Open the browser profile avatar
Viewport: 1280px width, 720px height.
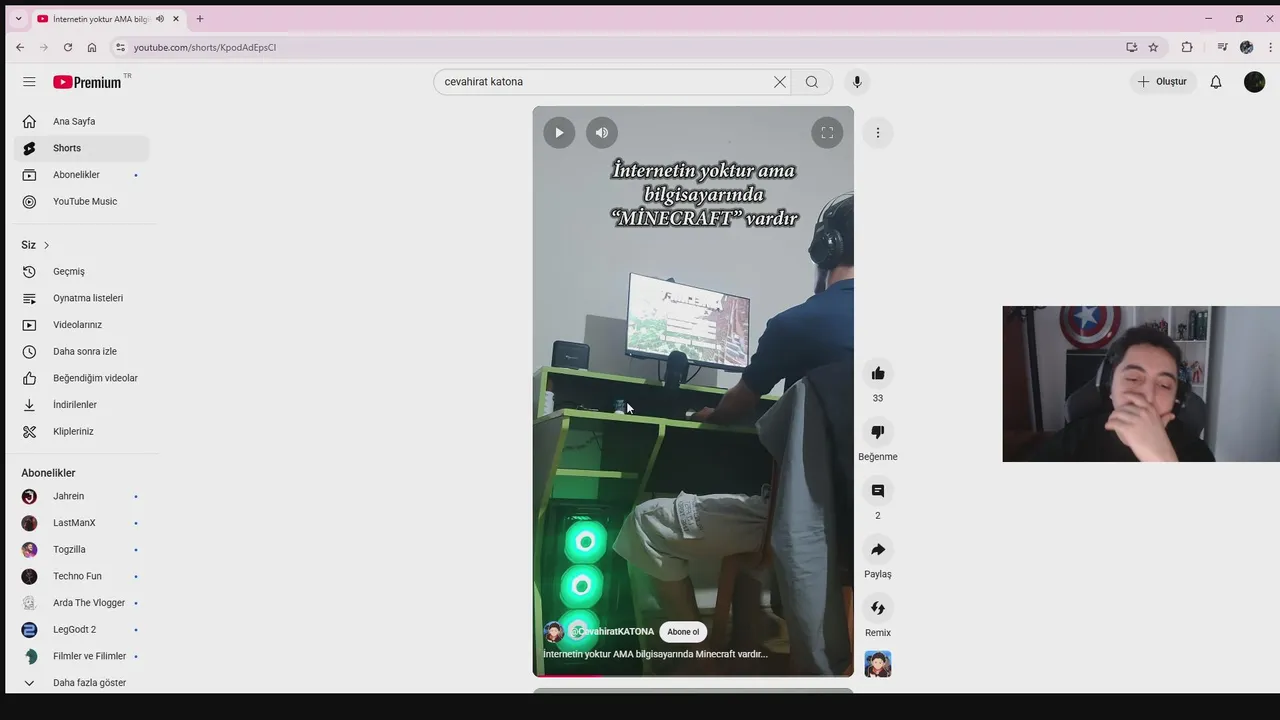click(1246, 47)
